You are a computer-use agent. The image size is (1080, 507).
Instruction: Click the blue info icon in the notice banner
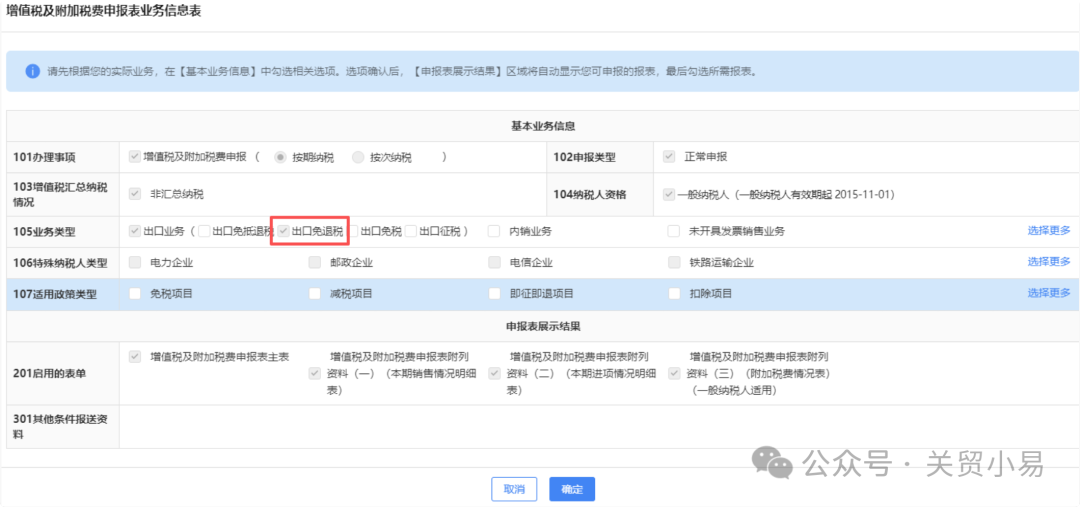(32, 71)
